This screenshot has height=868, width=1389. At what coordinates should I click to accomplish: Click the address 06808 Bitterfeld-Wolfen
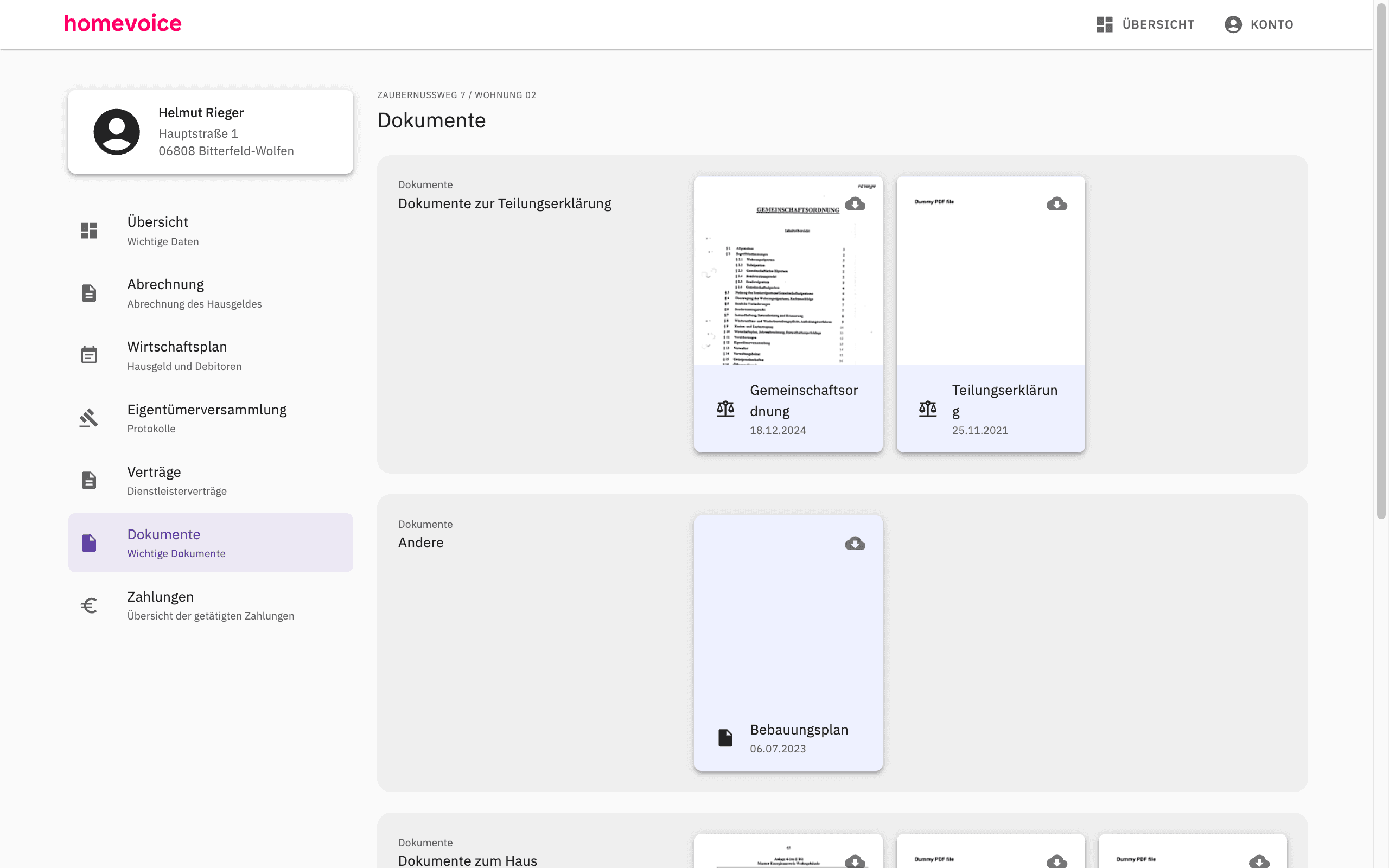226,151
